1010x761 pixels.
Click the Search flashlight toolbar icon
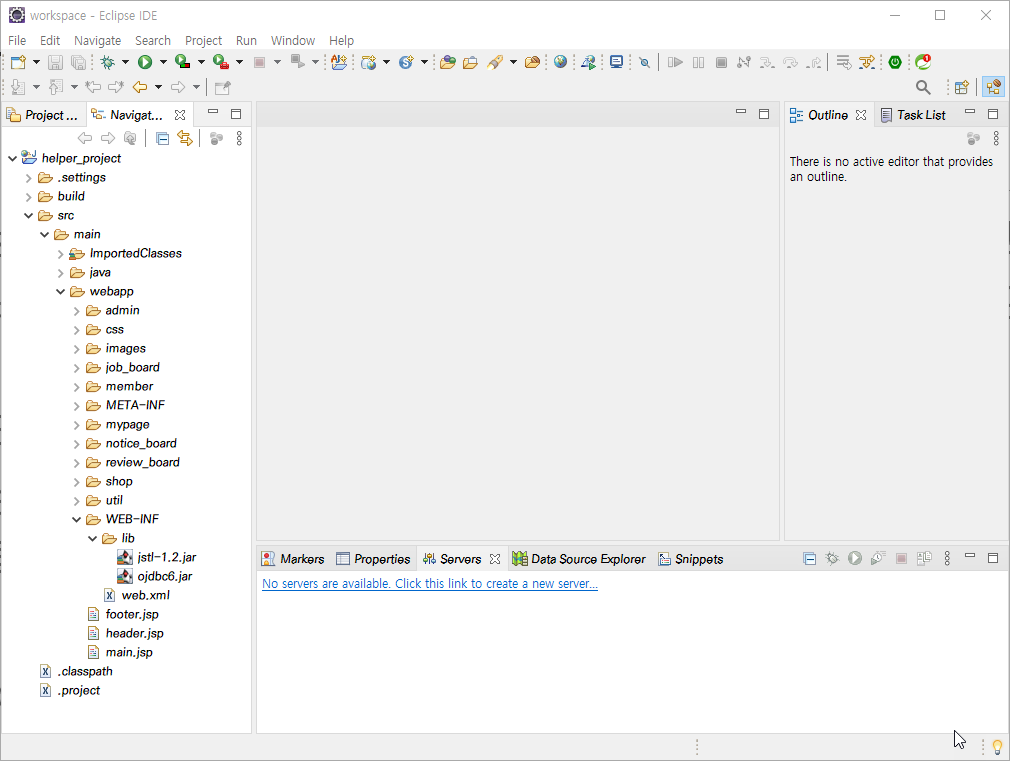tap(495, 63)
